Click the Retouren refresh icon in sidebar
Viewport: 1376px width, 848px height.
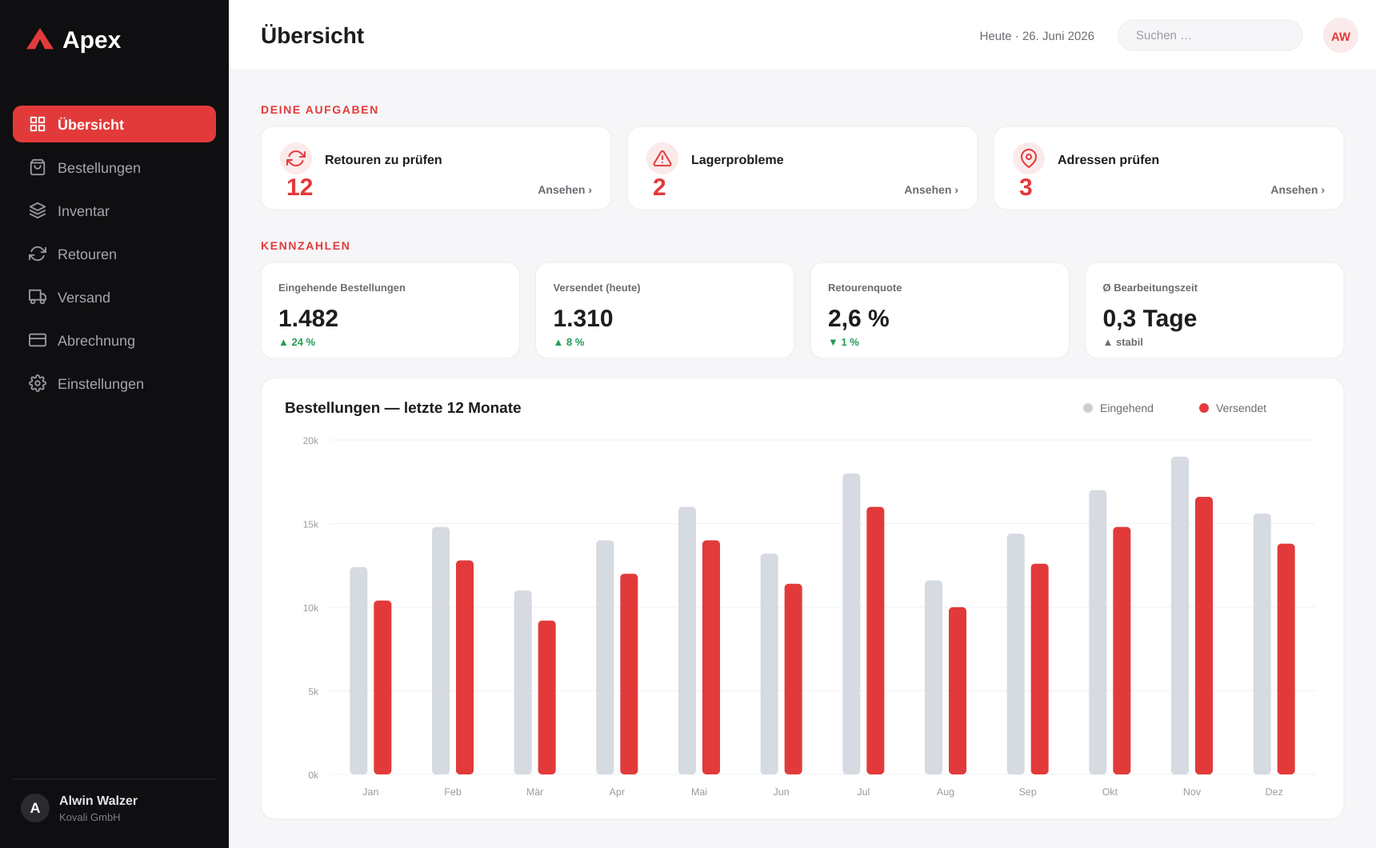[x=38, y=254]
